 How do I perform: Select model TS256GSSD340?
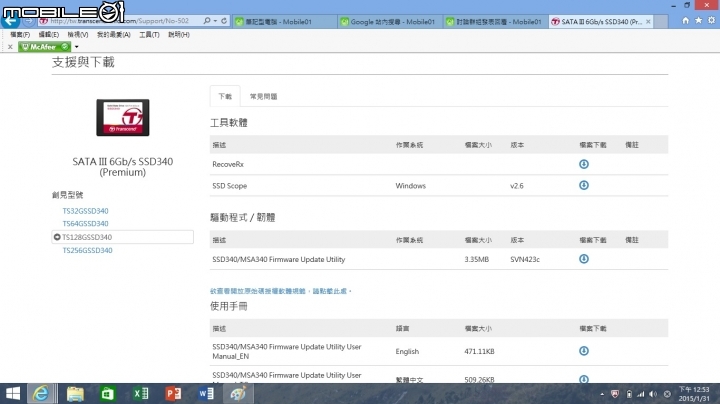pyautogui.click(x=87, y=250)
